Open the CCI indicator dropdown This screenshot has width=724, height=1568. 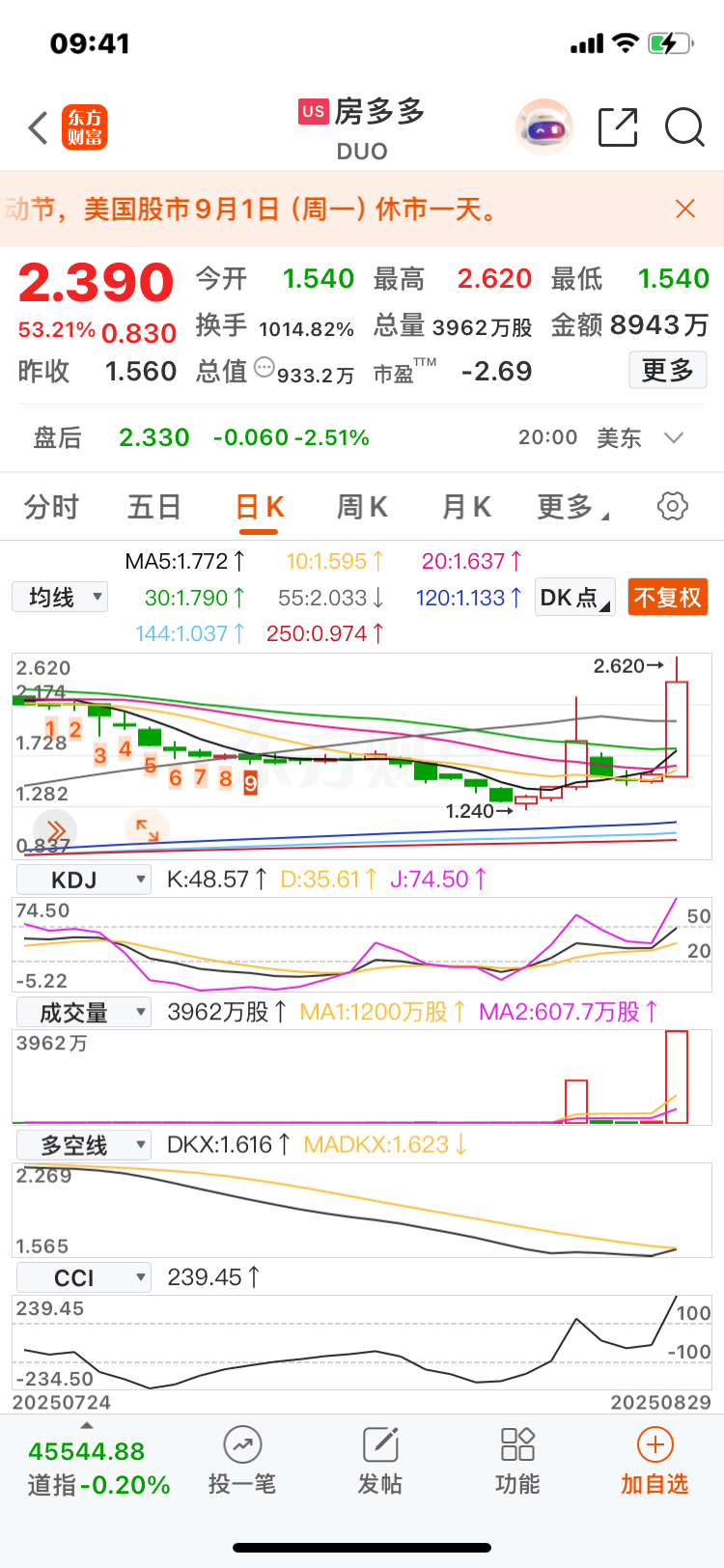84,1277
